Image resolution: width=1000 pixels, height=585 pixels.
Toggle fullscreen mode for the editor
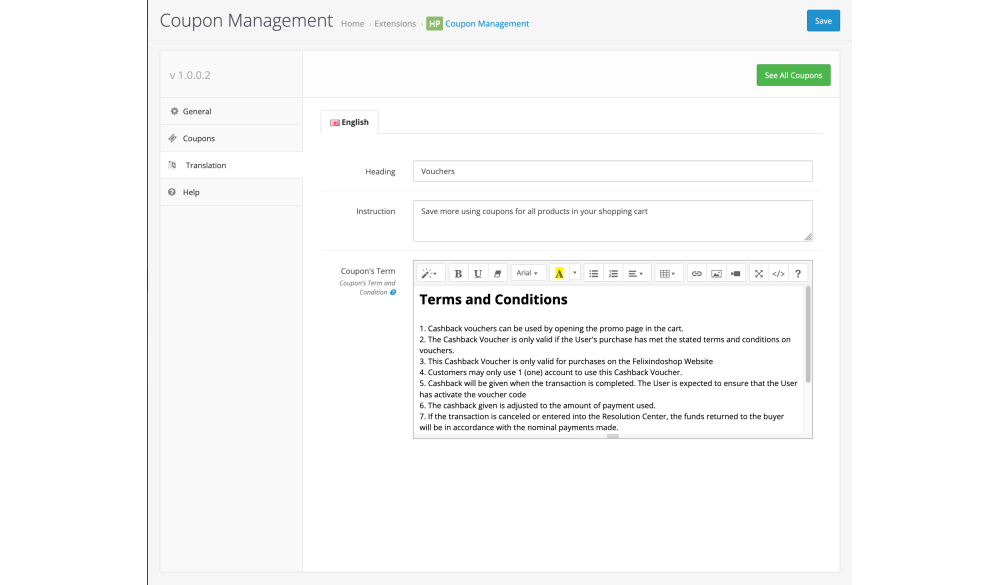pos(759,273)
